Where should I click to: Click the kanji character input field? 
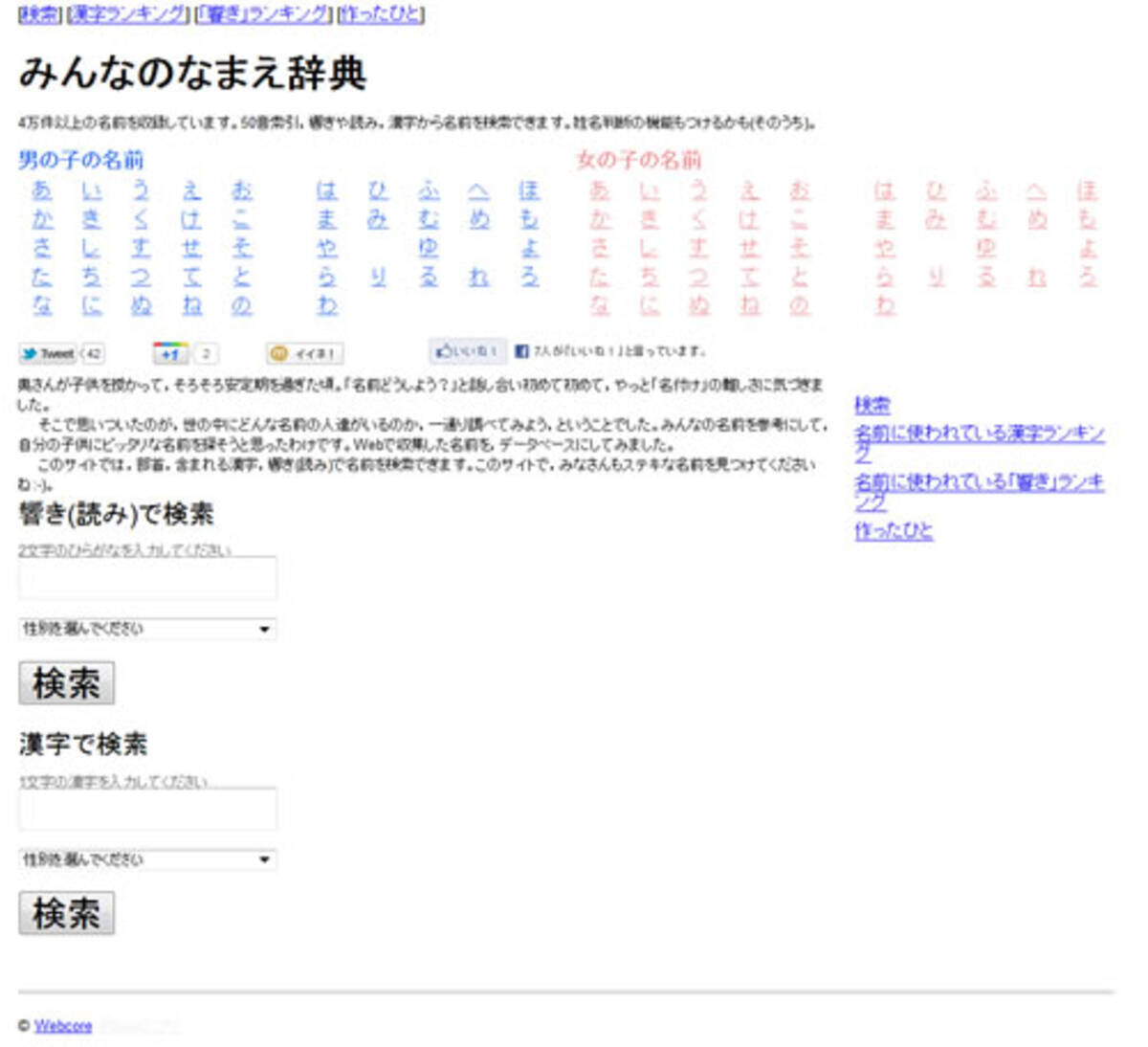tap(148, 809)
